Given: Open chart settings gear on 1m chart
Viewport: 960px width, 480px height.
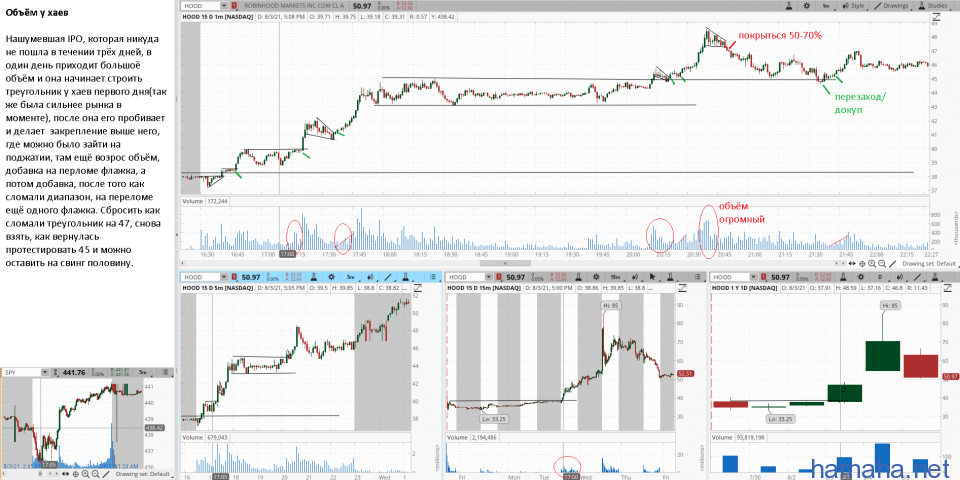Looking at the screenshot, I should click(806, 6).
